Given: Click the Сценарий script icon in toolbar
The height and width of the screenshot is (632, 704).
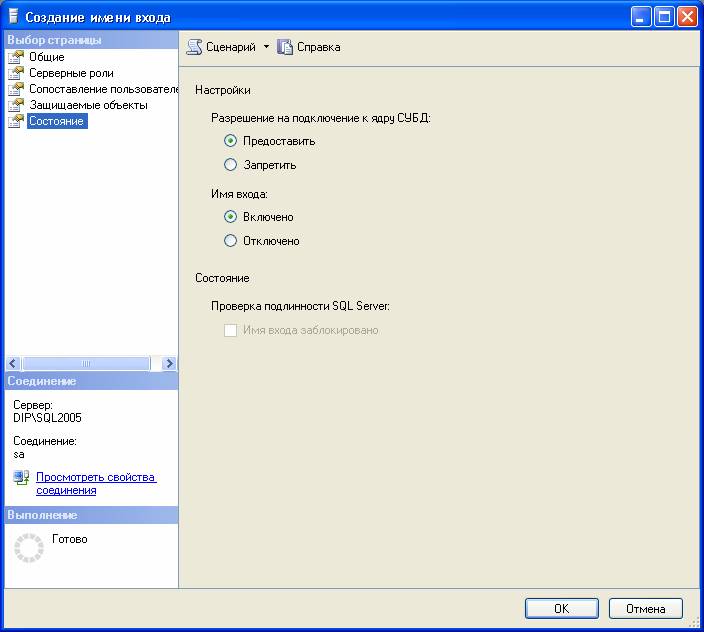Looking at the screenshot, I should coord(194,47).
